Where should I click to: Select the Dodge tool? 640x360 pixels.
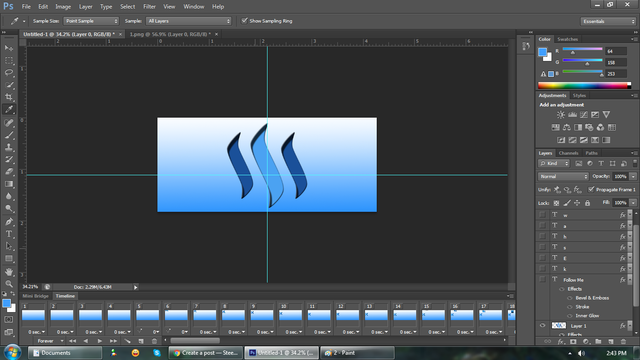point(9,209)
